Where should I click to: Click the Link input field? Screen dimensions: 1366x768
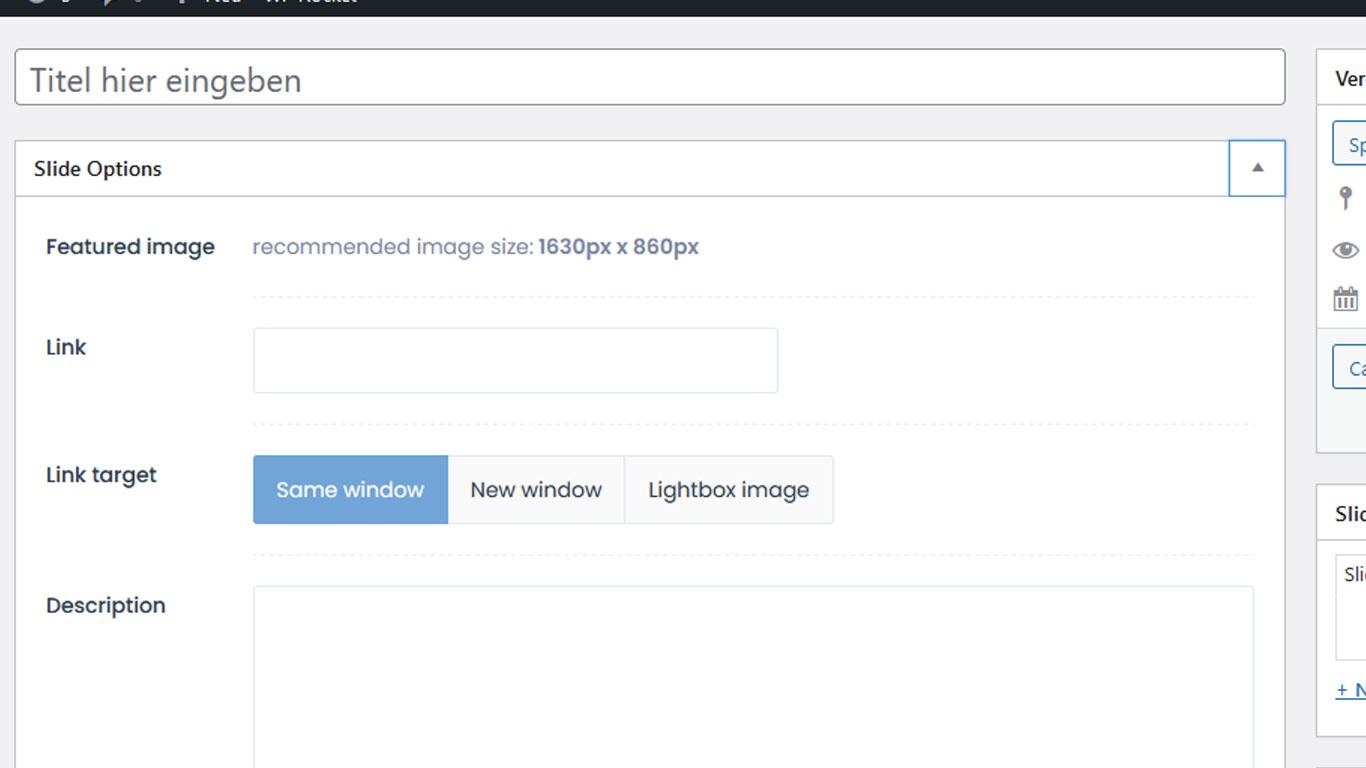[515, 360]
